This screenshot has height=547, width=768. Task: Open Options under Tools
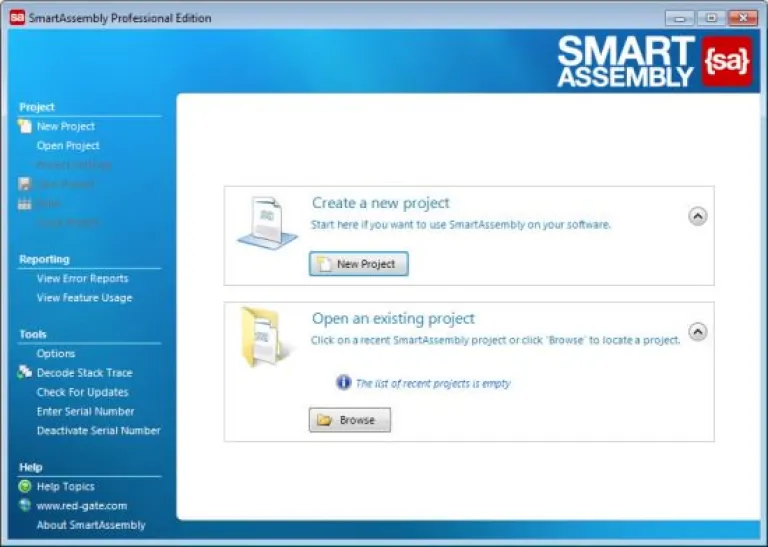(56, 353)
